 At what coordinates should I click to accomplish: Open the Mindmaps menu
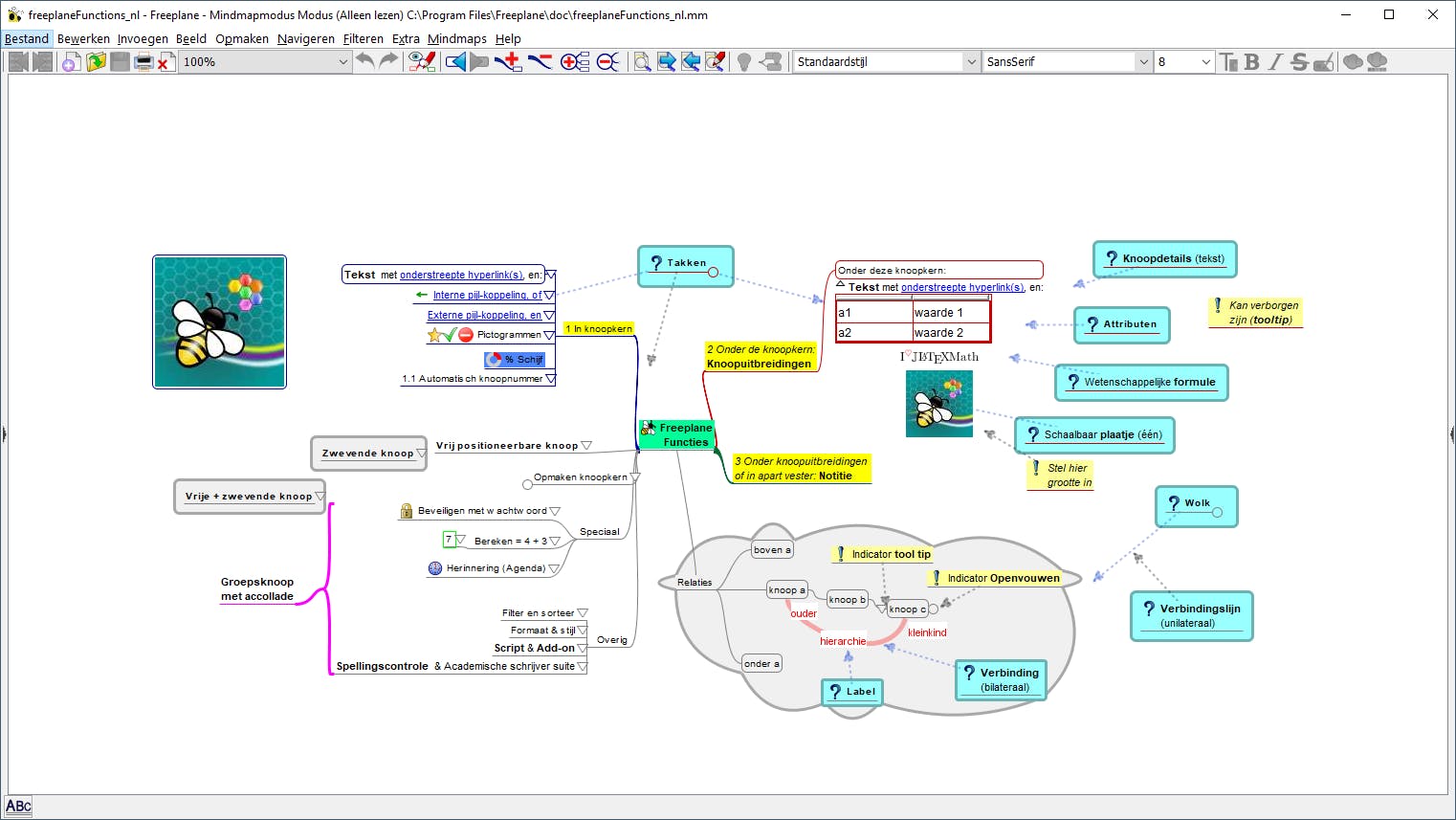pos(457,38)
